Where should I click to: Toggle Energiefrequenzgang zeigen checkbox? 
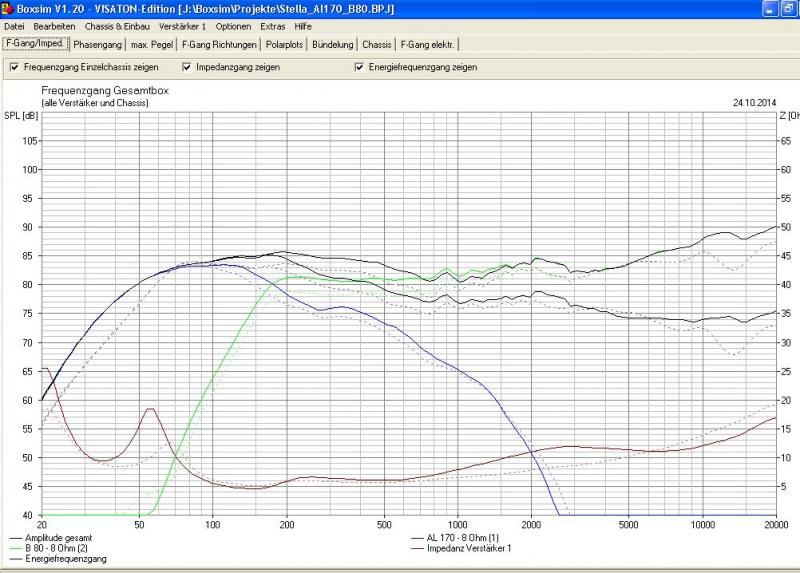click(x=359, y=67)
